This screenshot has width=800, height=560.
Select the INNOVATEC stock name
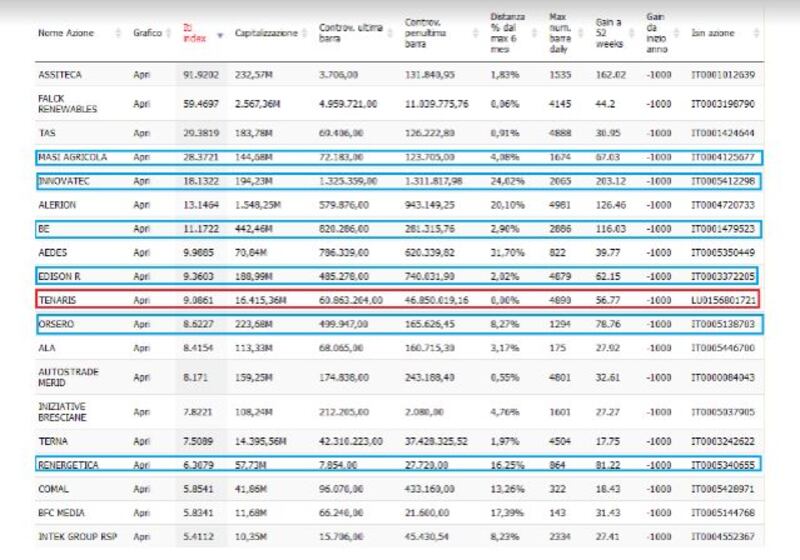[64, 181]
